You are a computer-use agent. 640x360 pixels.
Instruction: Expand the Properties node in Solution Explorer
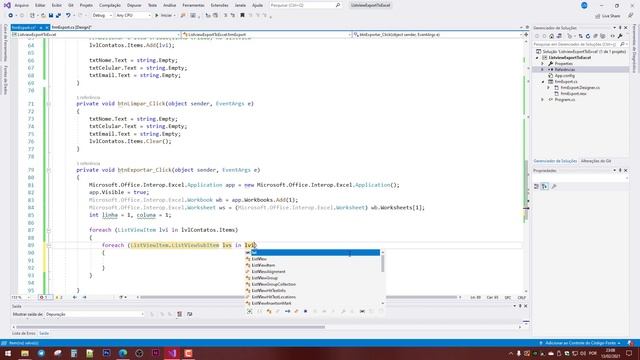point(543,64)
